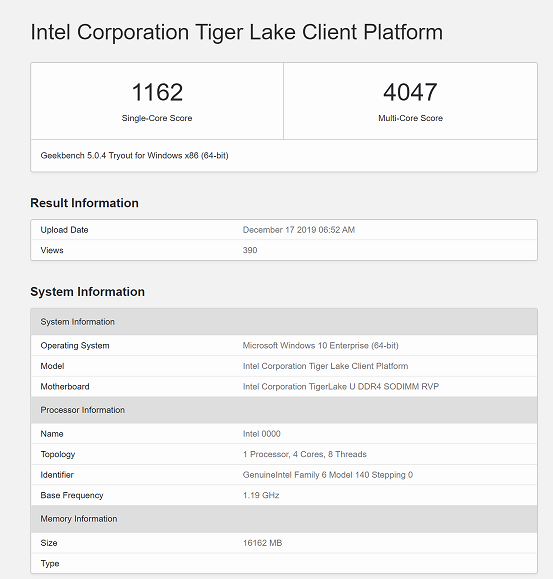Click the Result Information heading
This screenshot has height=579, width=553.
(x=84, y=203)
